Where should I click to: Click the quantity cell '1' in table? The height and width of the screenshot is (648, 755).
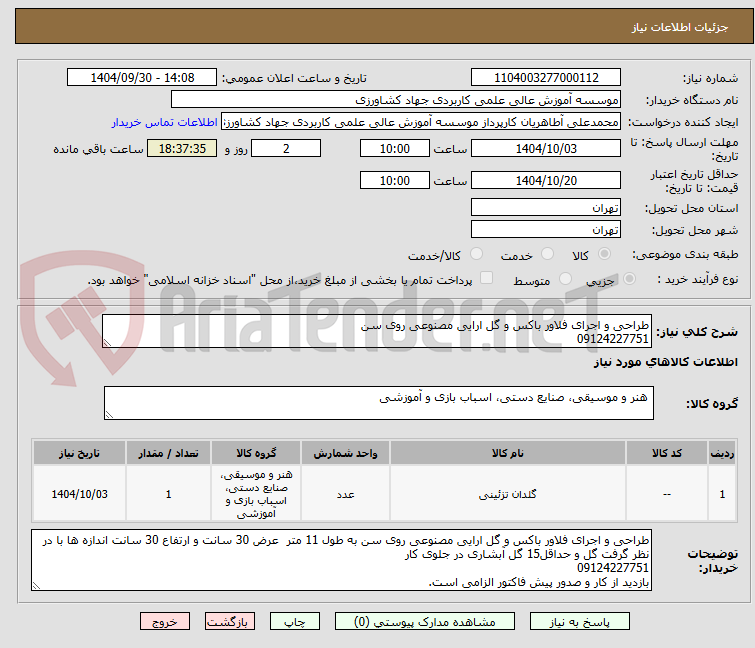(169, 494)
